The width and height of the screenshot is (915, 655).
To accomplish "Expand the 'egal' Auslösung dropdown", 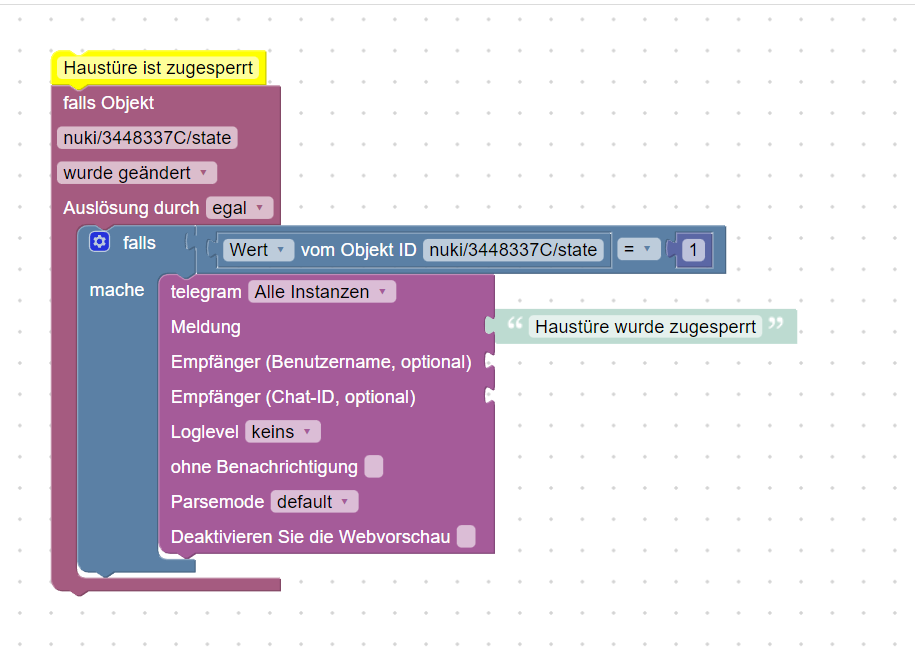I will pos(239,208).
